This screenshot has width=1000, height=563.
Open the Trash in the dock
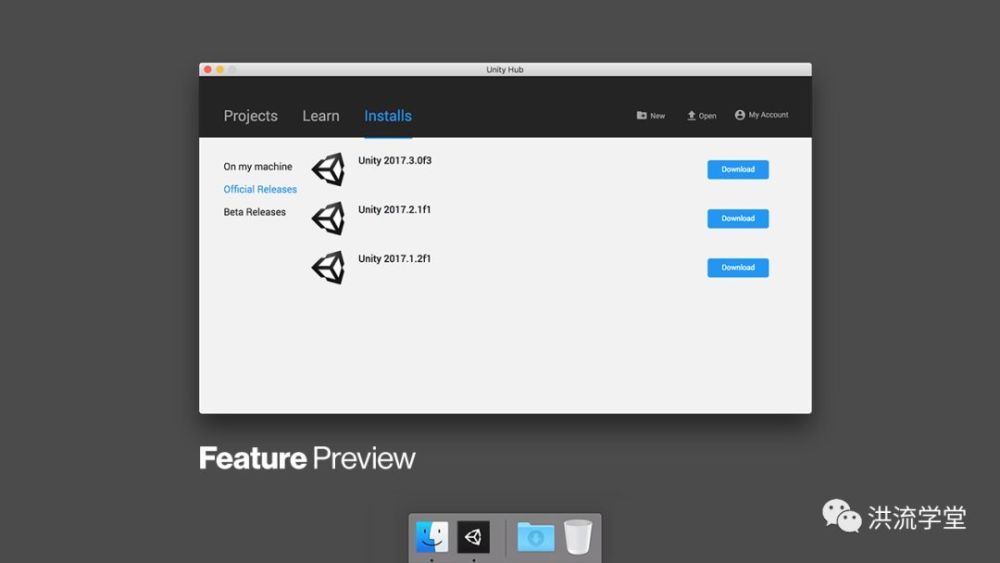pyautogui.click(x=578, y=537)
